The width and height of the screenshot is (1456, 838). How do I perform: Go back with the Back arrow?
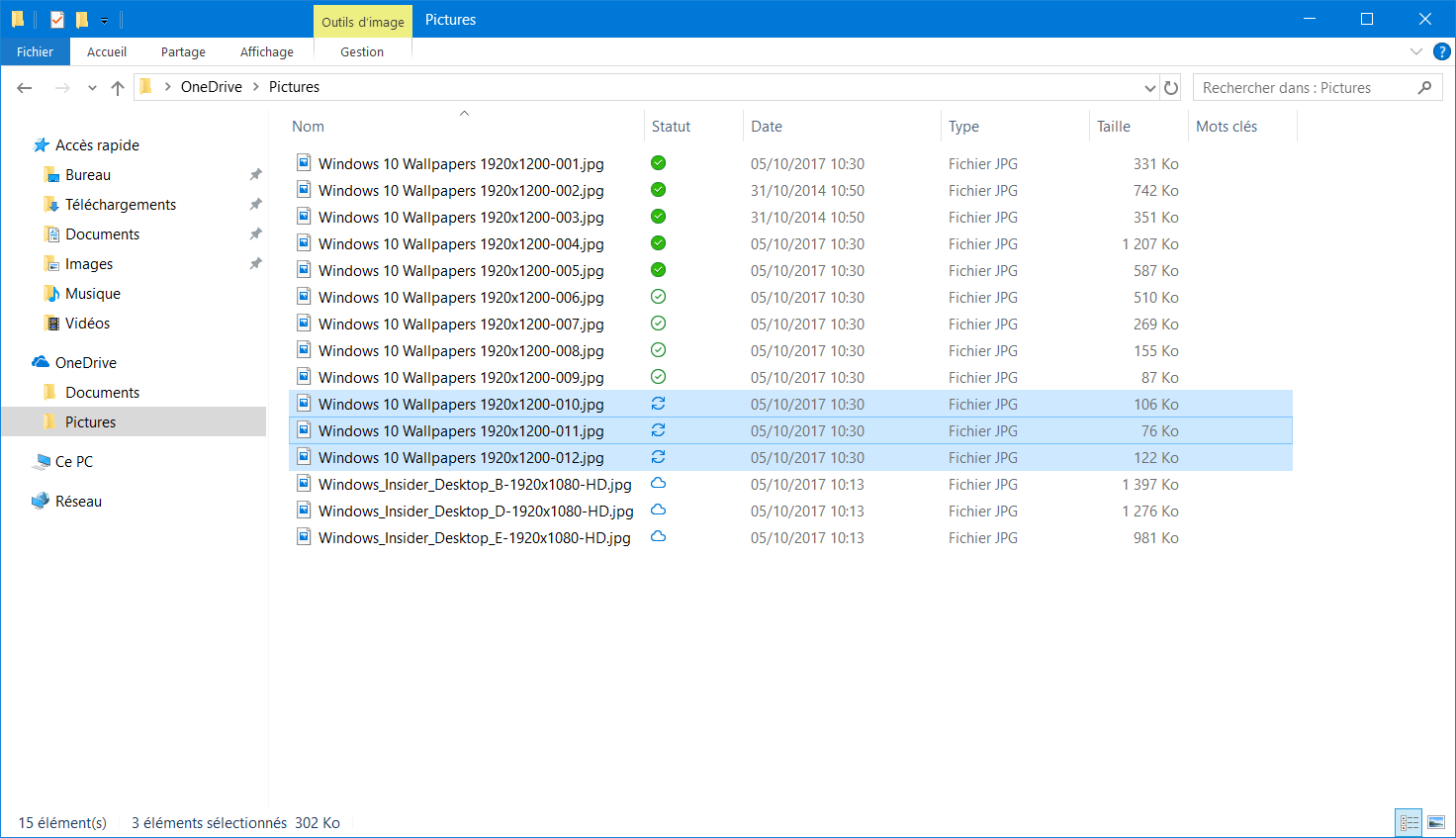point(25,88)
